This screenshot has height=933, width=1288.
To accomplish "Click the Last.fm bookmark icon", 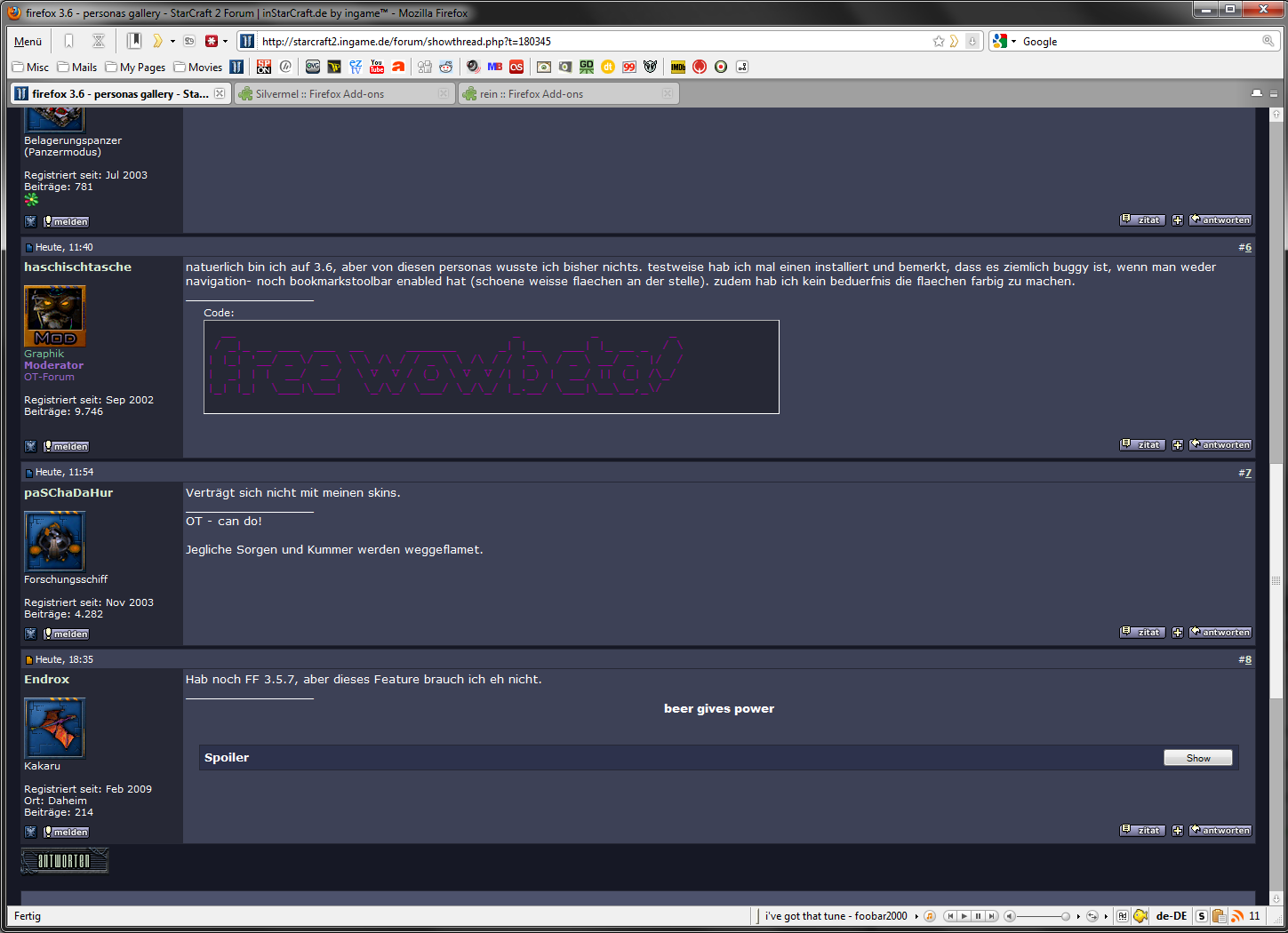I will [516, 67].
